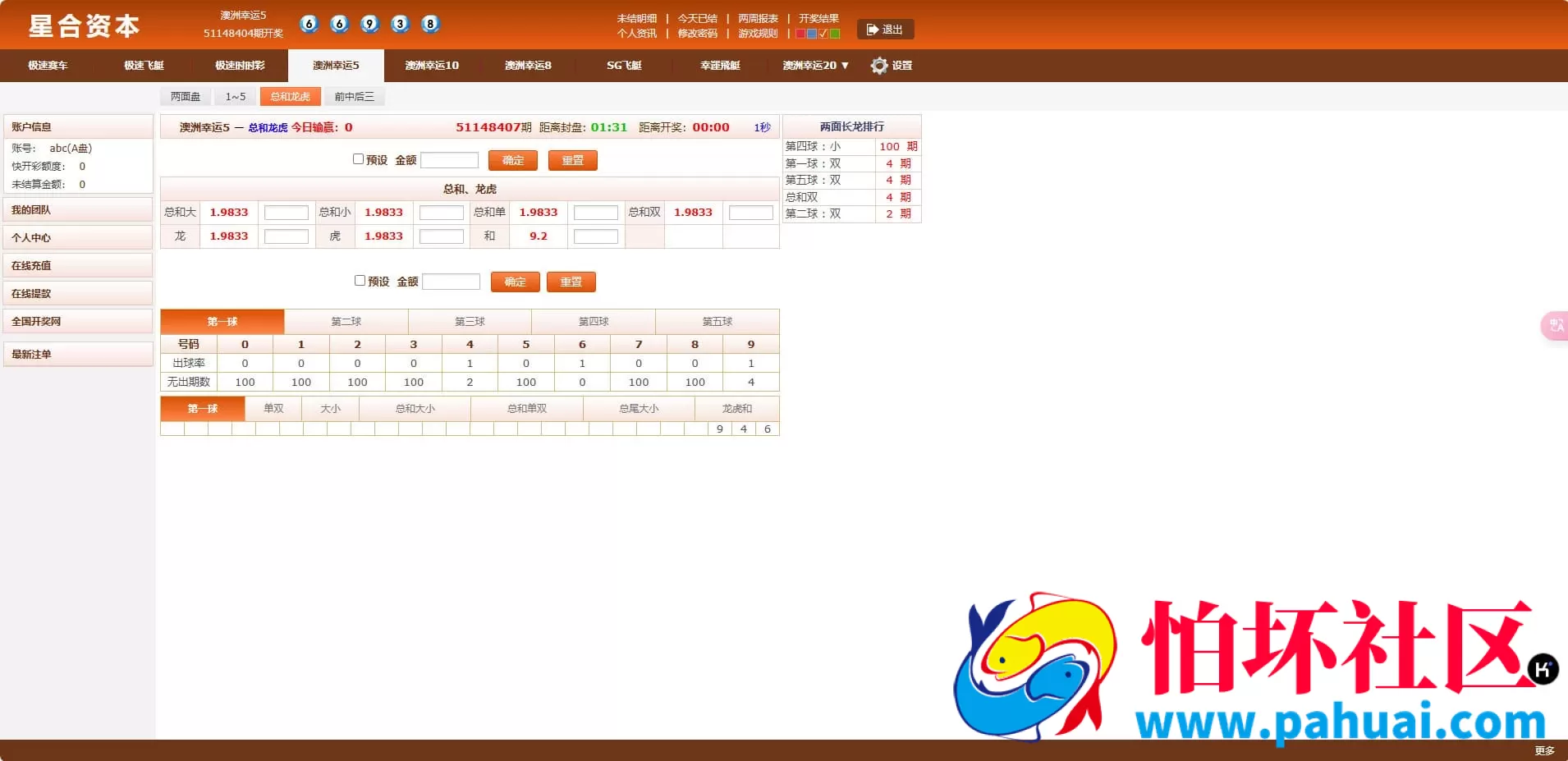The image size is (1568, 761).
Task: Expand 个人中心 sidebar section
Action: (x=78, y=238)
